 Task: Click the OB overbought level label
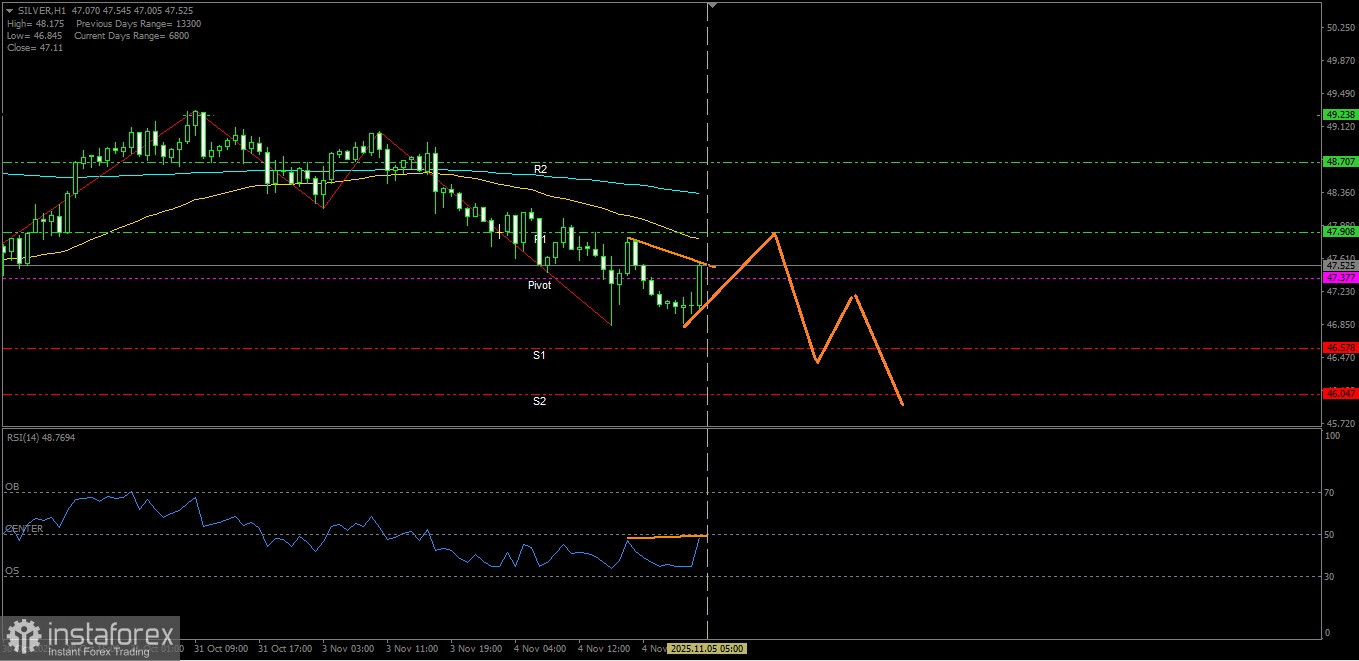12,487
